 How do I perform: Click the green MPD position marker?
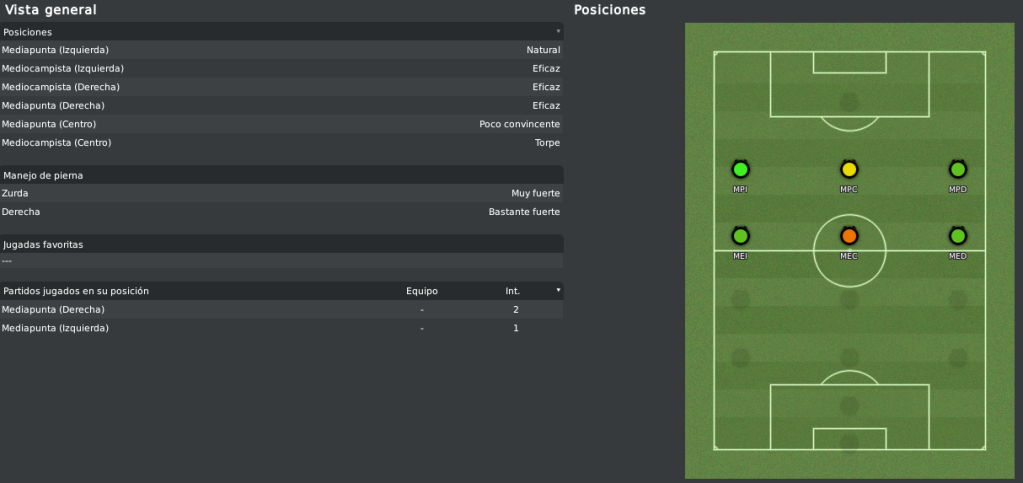[x=957, y=170]
